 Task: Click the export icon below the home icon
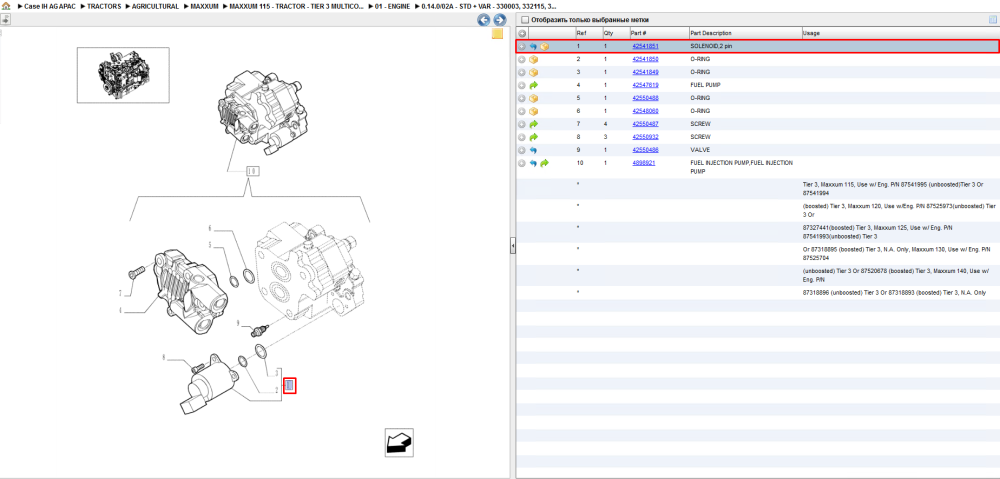pyautogui.click(x=6, y=20)
